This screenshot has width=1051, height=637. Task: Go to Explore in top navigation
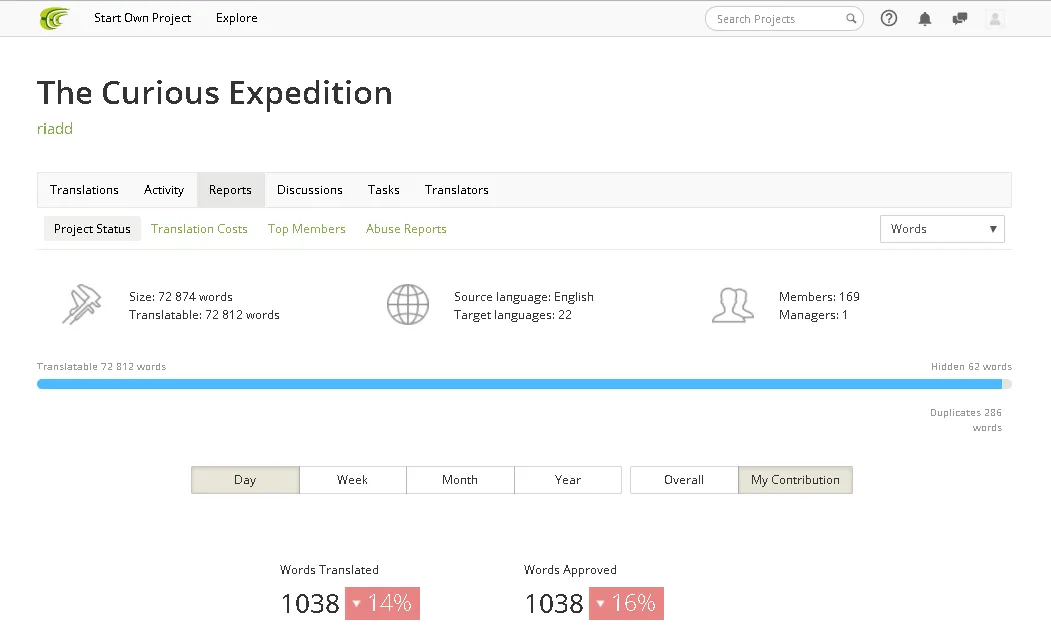[x=237, y=18]
